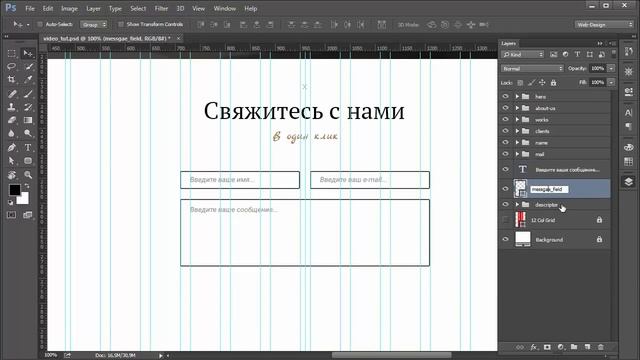Select the Brush tool
640x360 pixels.
tap(28, 94)
